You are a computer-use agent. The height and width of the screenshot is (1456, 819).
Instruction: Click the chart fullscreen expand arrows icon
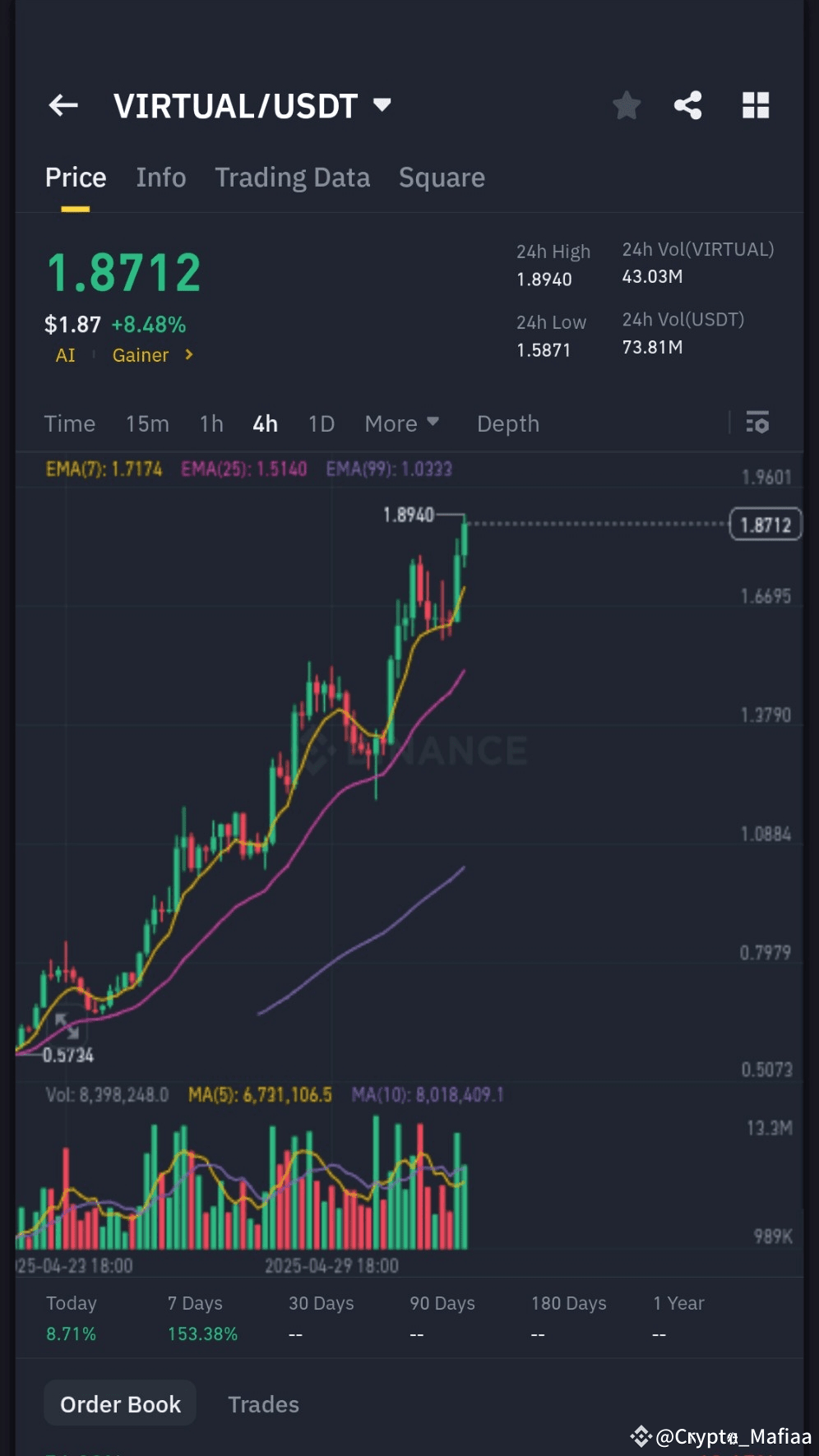point(67,1026)
